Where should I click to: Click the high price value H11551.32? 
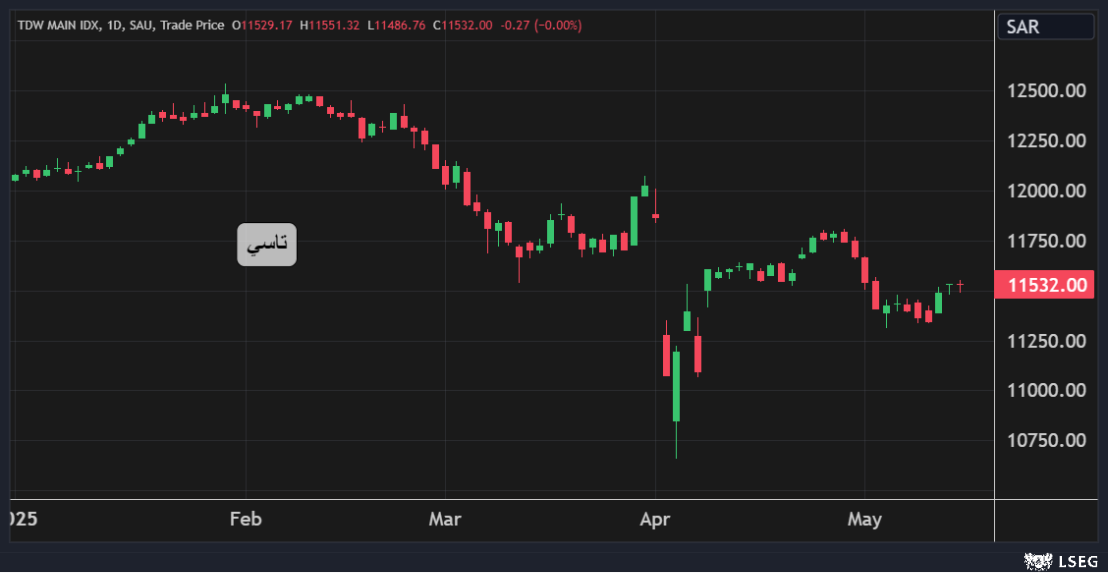329,25
